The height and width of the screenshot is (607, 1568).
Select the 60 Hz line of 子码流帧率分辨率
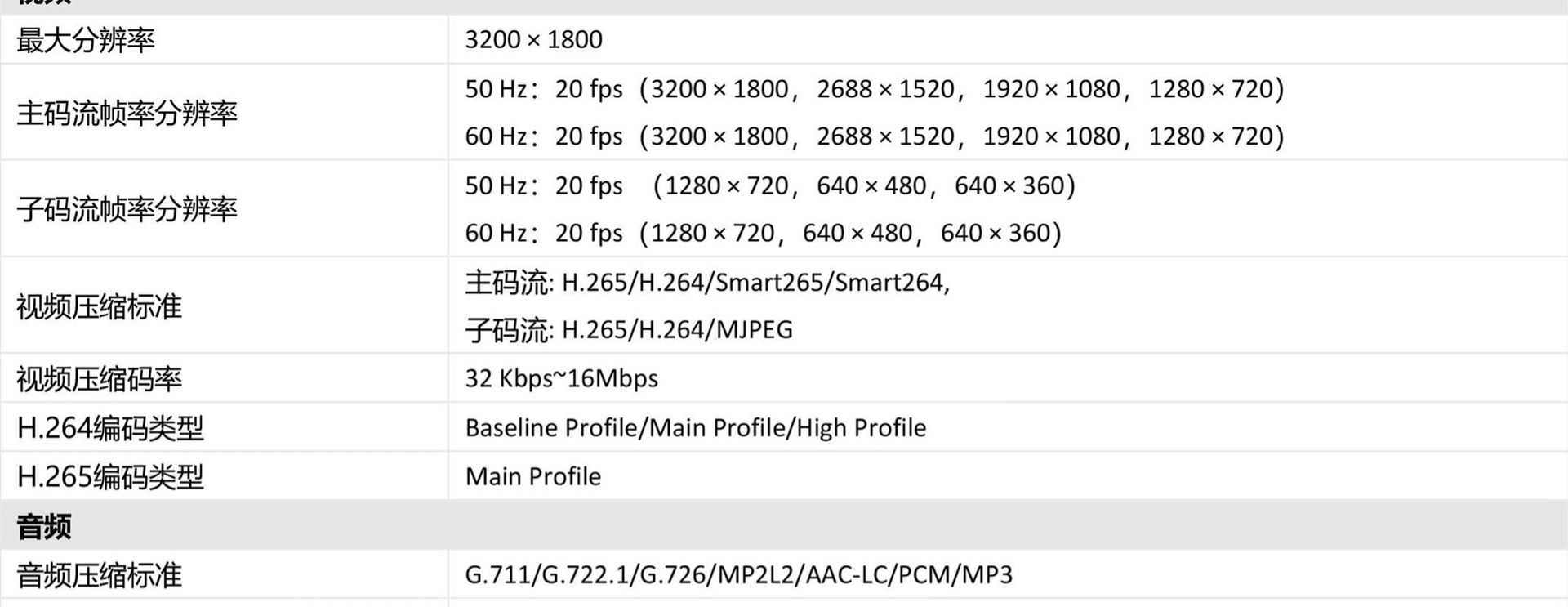tap(763, 234)
